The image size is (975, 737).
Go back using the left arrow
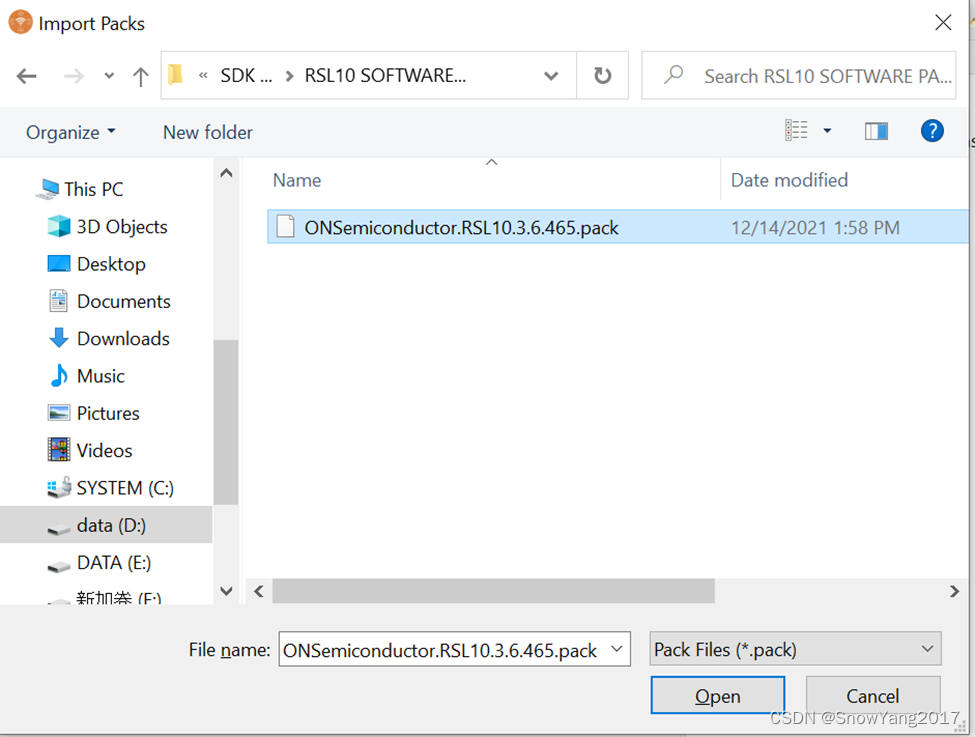[x=26, y=76]
